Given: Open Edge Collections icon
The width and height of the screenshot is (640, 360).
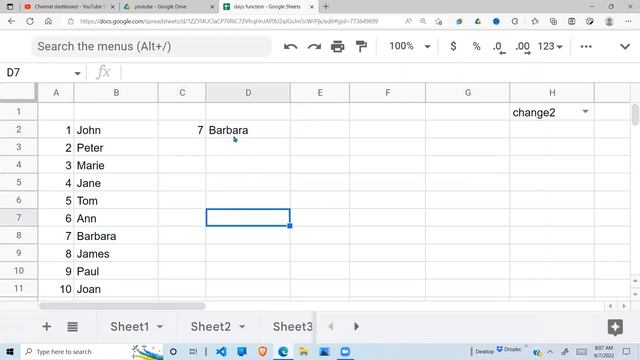Looking at the screenshot, I should coord(553,21).
